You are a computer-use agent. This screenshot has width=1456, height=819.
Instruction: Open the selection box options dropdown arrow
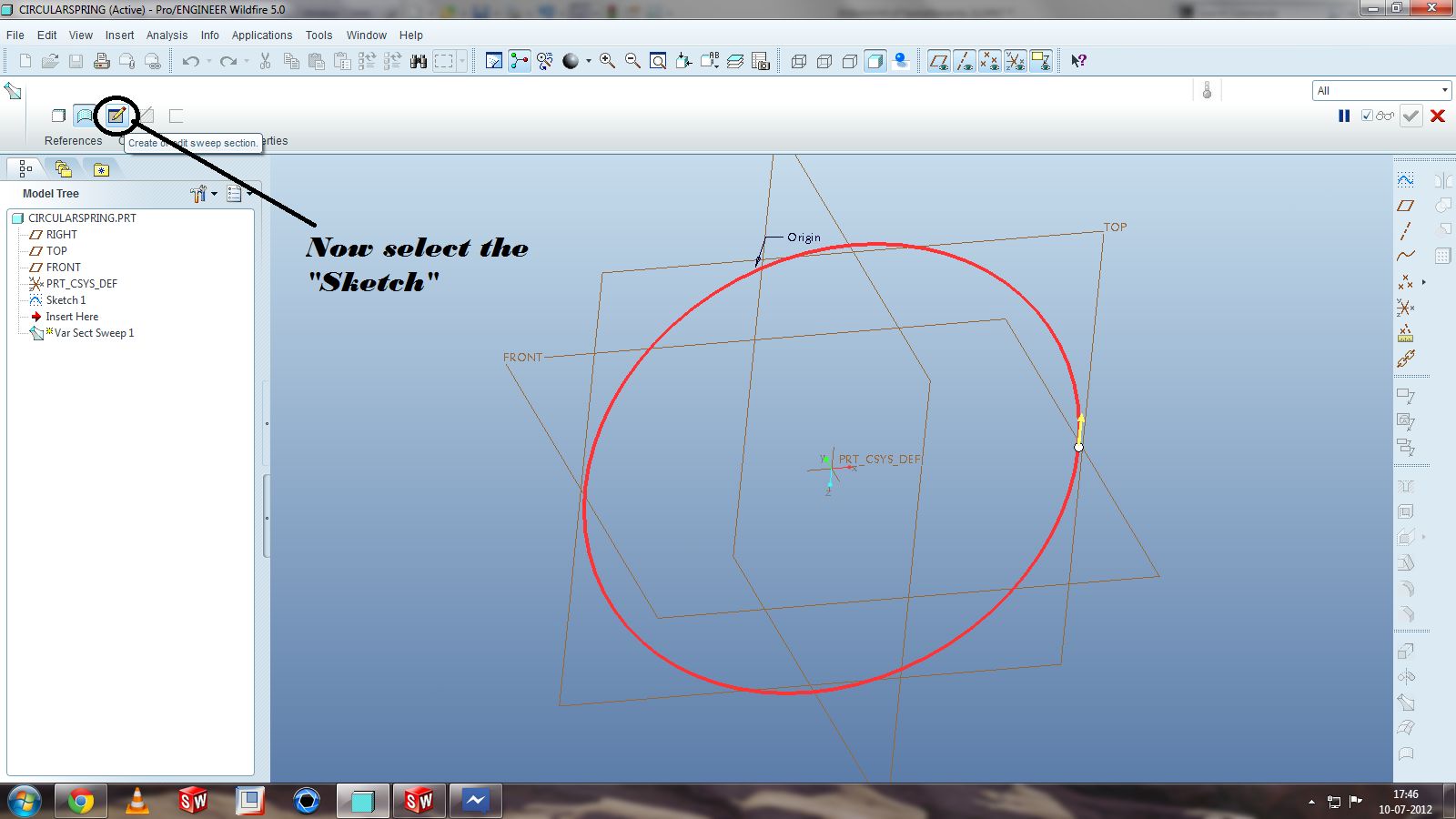coord(462,61)
